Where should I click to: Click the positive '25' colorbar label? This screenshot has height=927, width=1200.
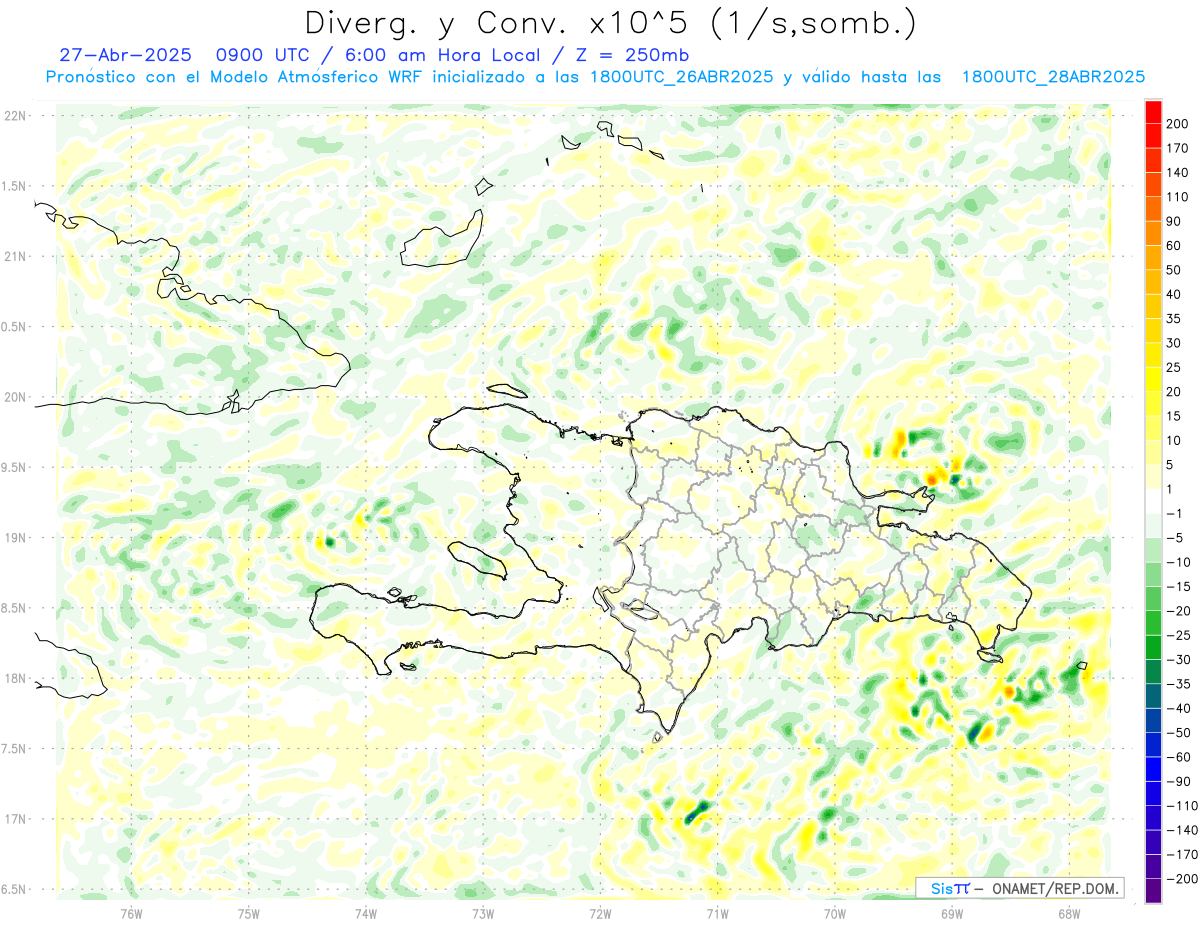[1174, 368]
